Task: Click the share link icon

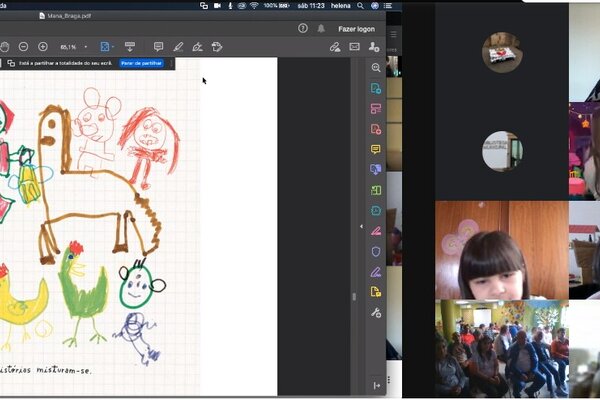Action: point(335,47)
